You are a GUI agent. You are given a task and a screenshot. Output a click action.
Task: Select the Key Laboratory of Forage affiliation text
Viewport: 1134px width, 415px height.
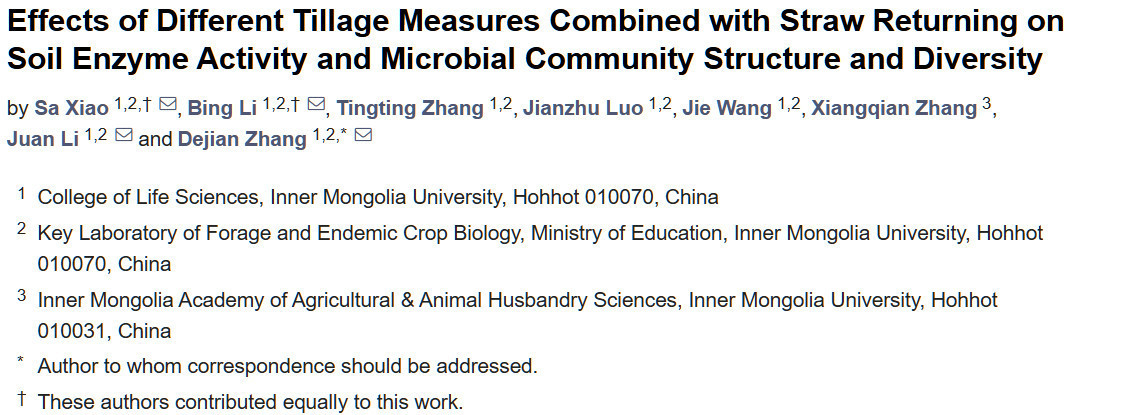540,234
